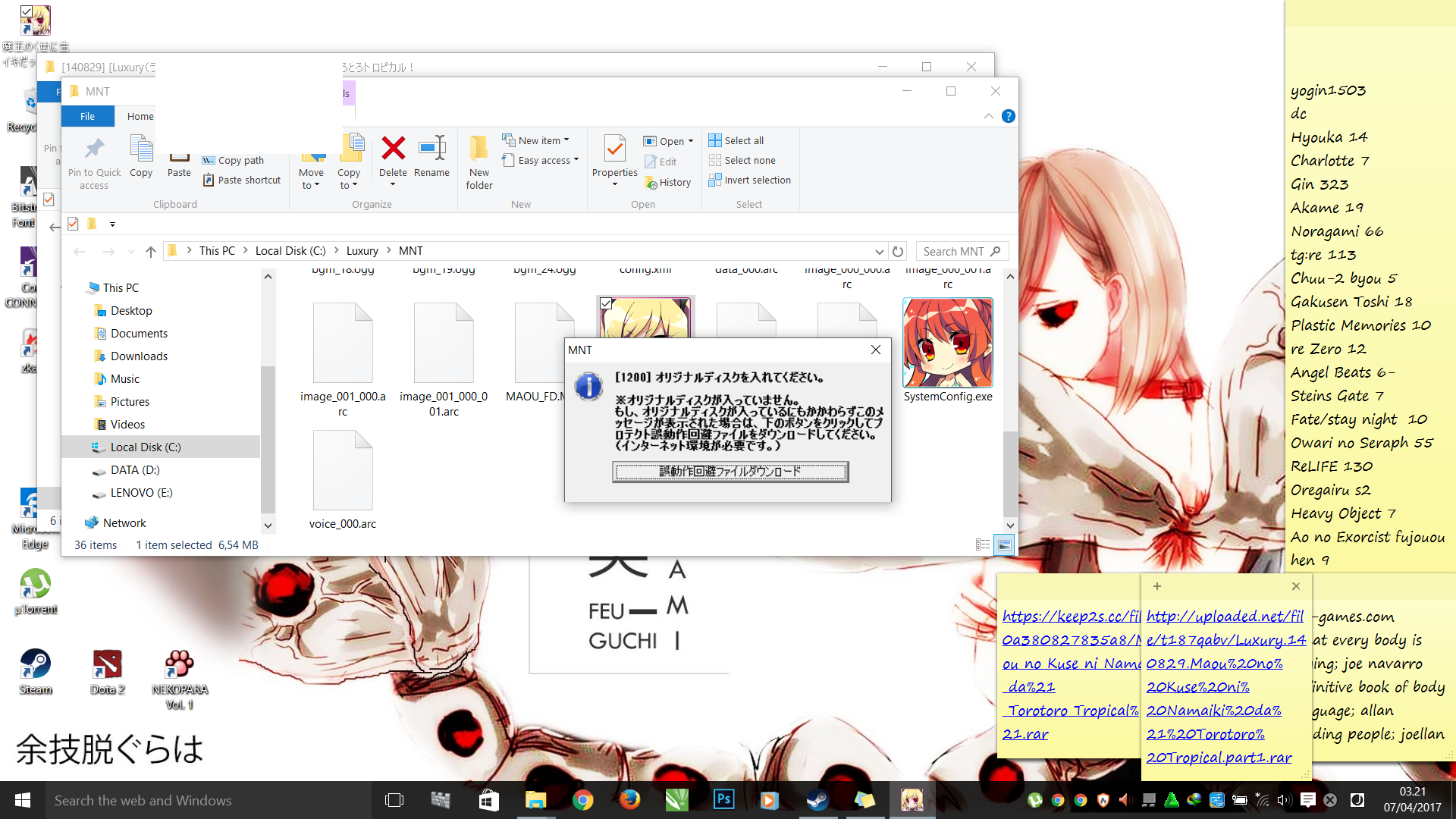Open the Dota 2 desktop shortcut
Image resolution: width=1456 pixels, height=819 pixels.
coord(108,672)
